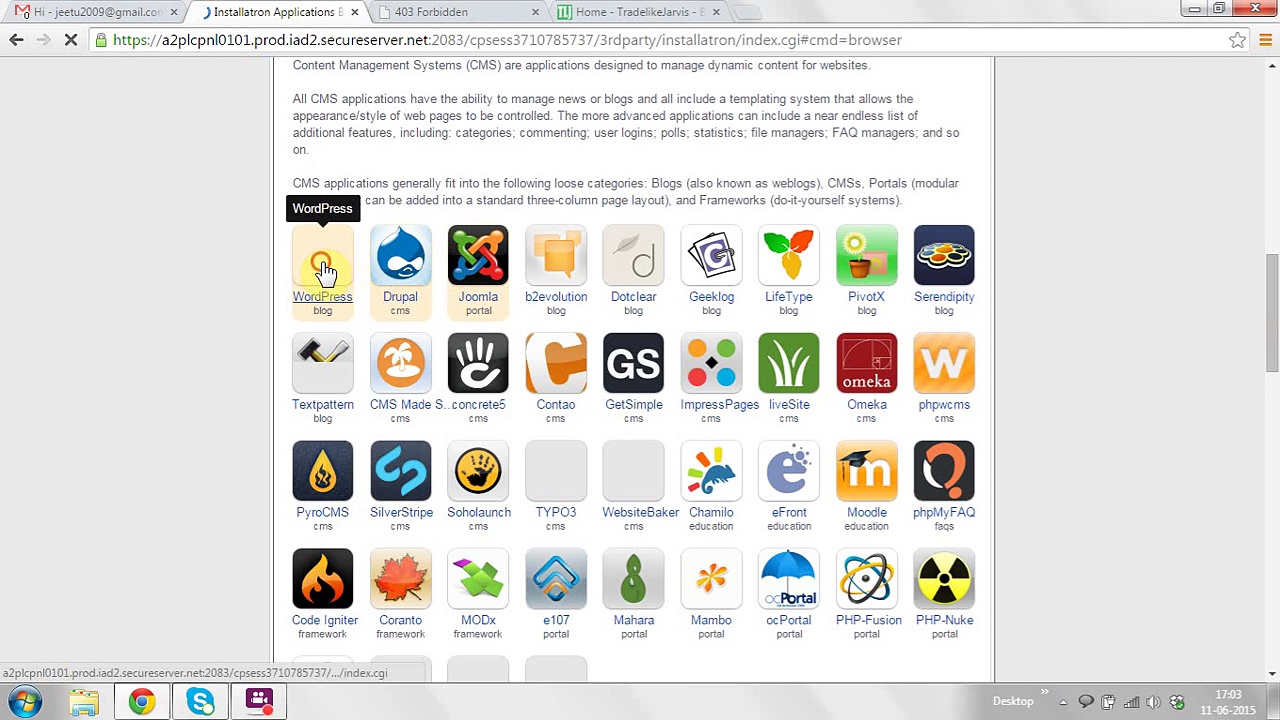This screenshot has height=720, width=1280.
Task: Select the phpMyFAQ faqs icon
Action: (944, 472)
